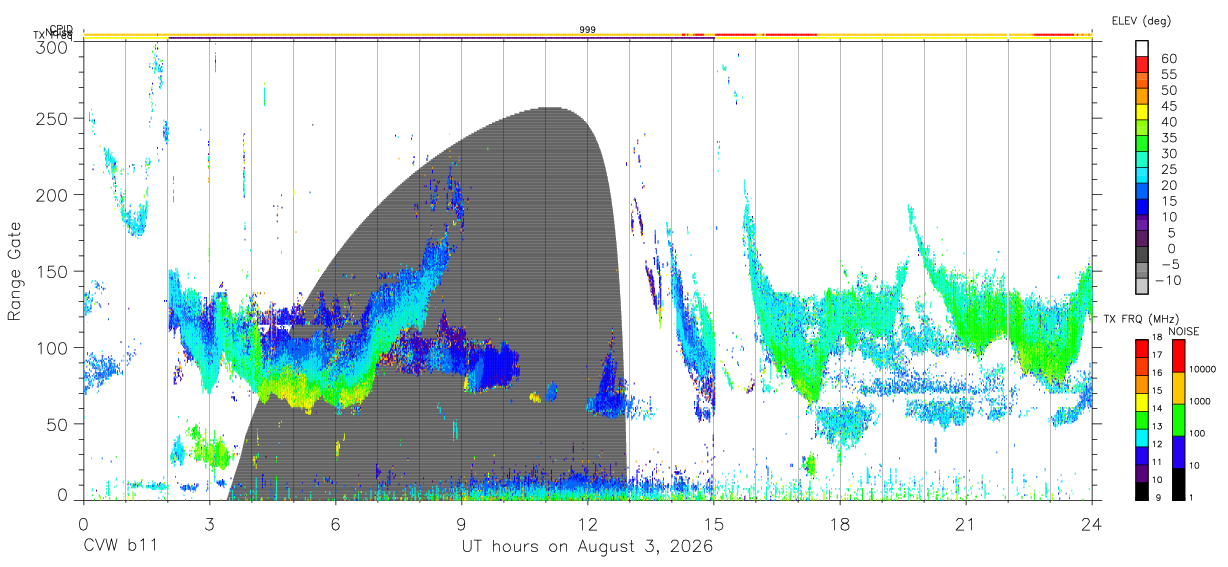The width and height of the screenshot is (1228, 567).
Task: Click the '999' CPID value above the plot
Action: coord(588,30)
